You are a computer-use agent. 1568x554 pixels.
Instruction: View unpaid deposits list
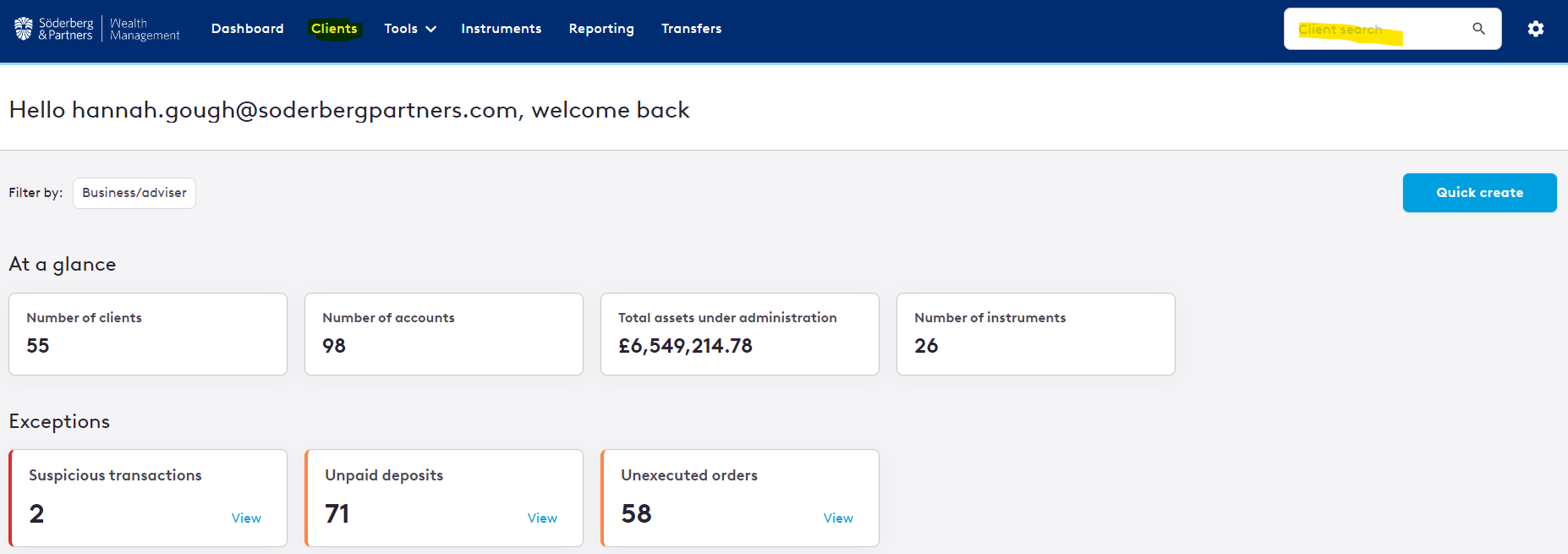point(542,518)
